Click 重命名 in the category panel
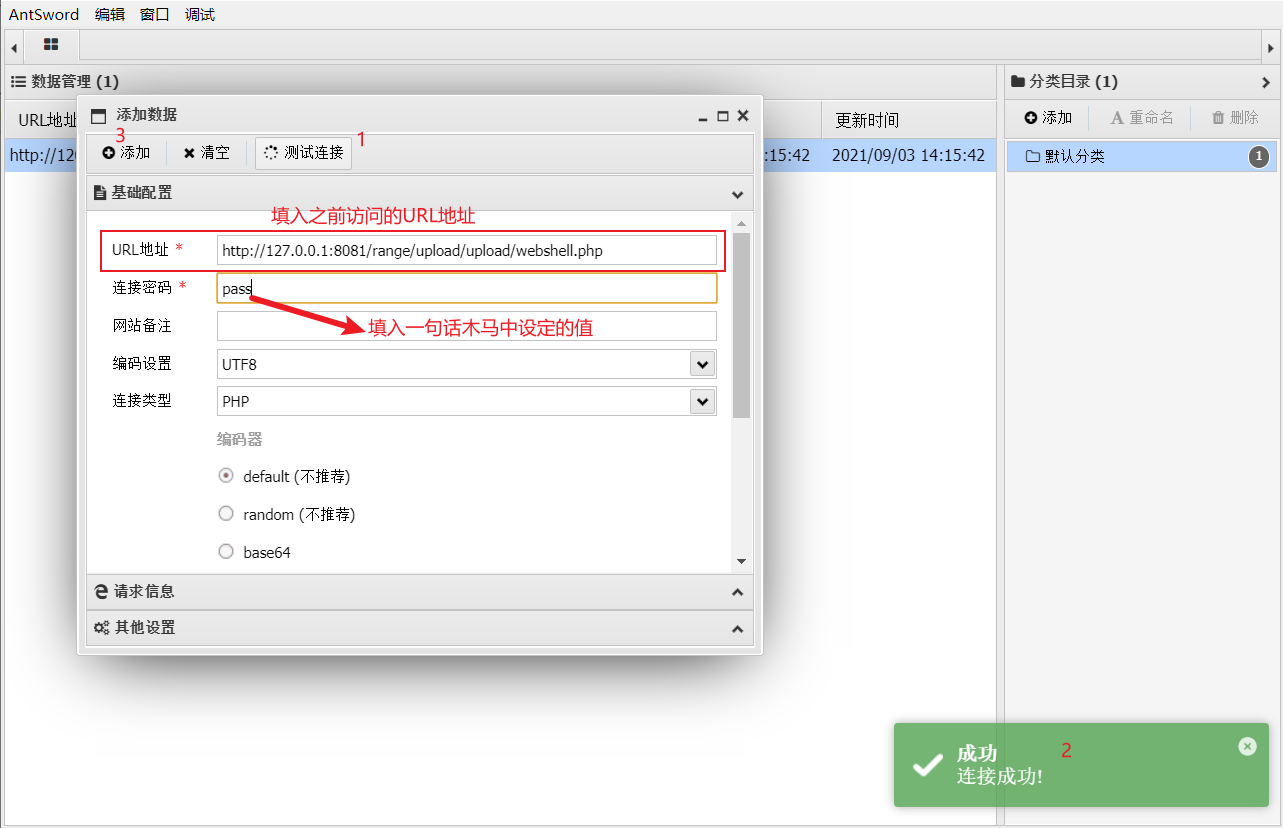This screenshot has height=828, width=1283. tap(1142, 118)
